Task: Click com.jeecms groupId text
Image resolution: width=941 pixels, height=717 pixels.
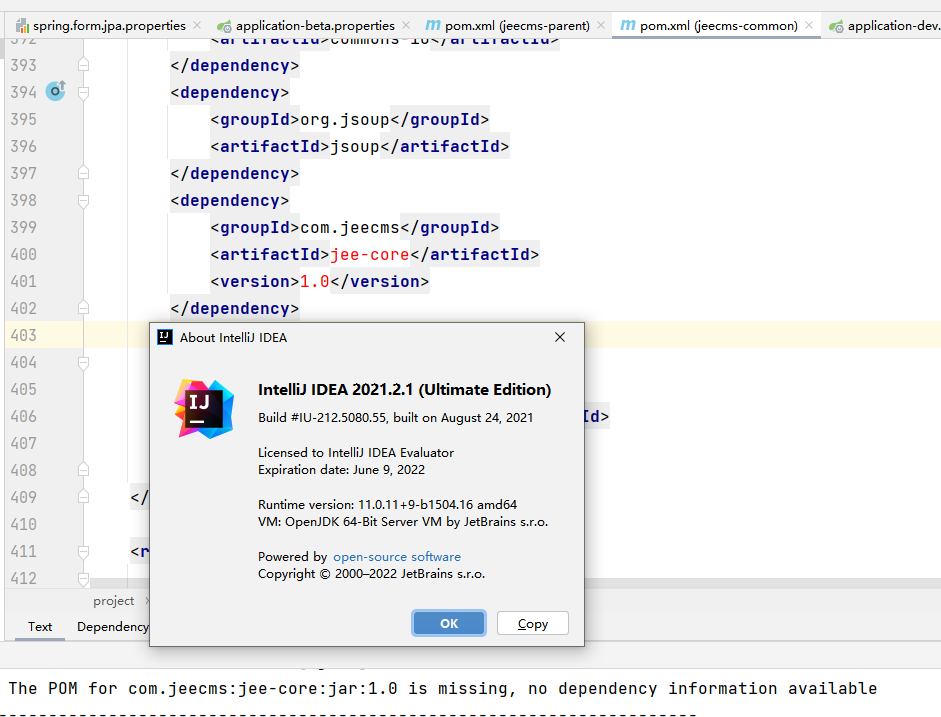Action: (350, 227)
